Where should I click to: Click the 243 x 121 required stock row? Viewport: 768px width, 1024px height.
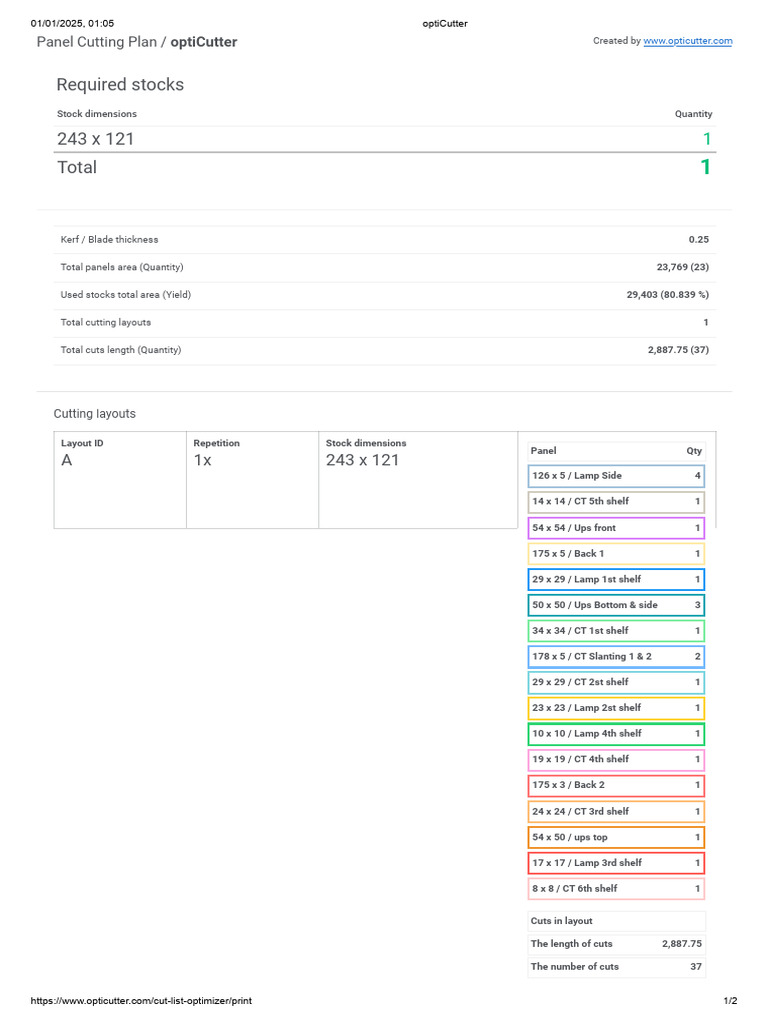[384, 139]
